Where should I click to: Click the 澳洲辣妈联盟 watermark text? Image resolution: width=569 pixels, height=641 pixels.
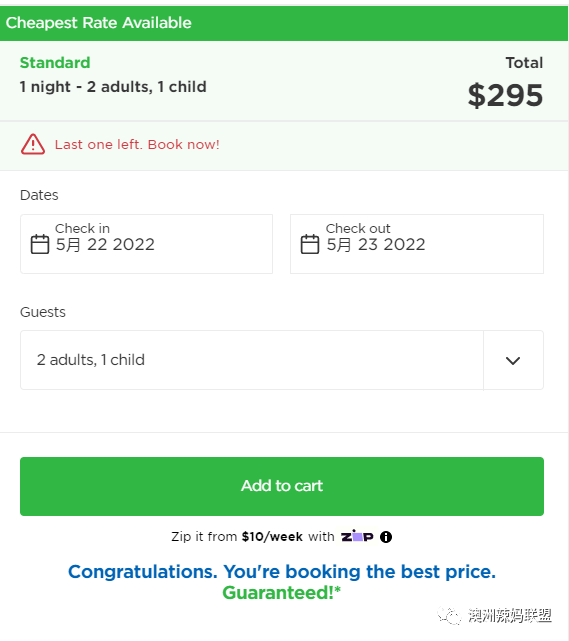point(510,615)
